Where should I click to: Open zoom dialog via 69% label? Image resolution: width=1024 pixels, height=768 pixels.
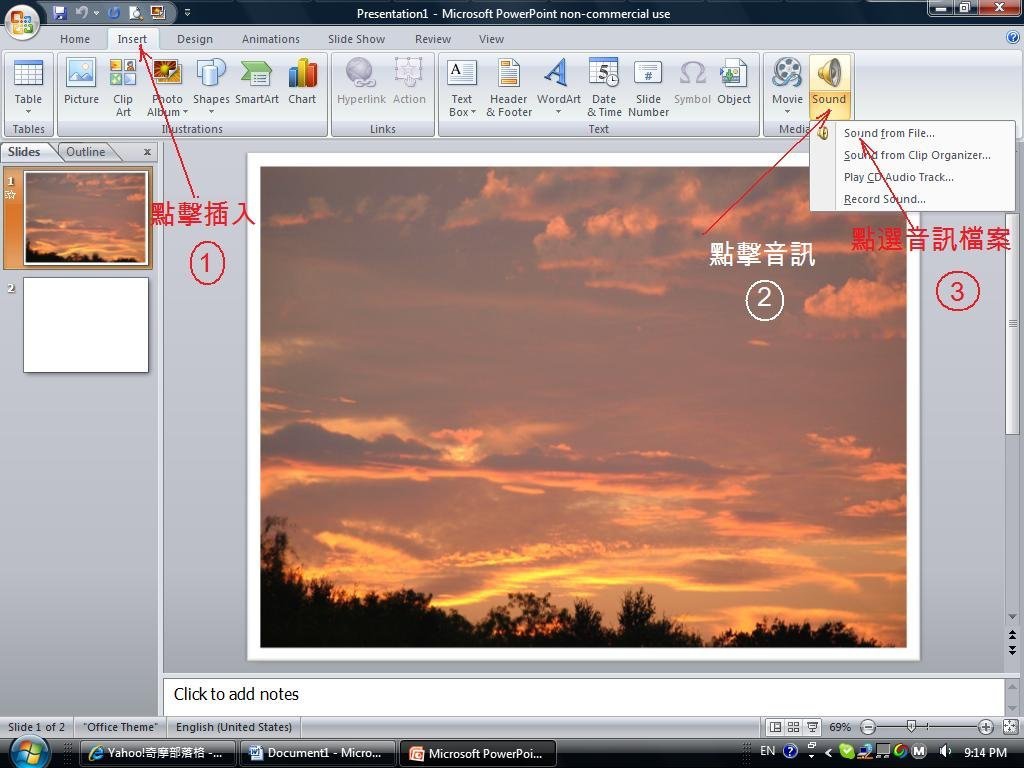840,727
